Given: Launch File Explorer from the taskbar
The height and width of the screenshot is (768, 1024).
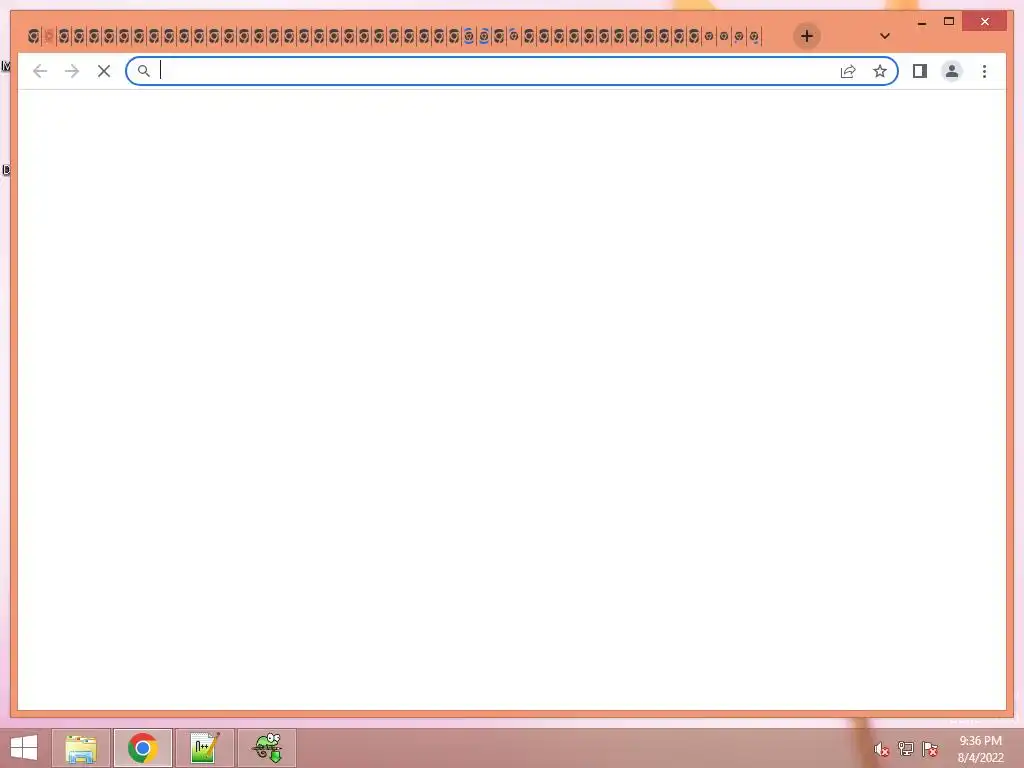Looking at the screenshot, I should click(x=81, y=748).
